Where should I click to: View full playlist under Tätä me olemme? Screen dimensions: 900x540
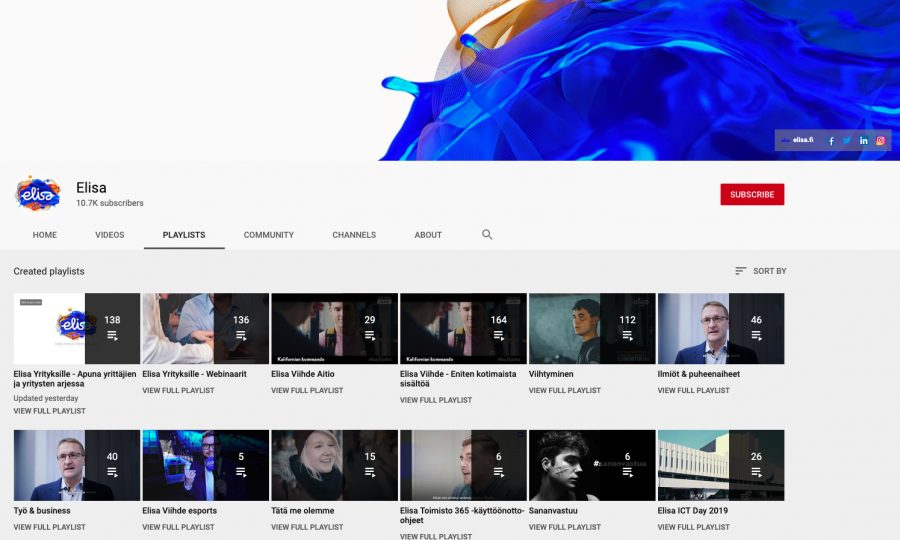307,527
